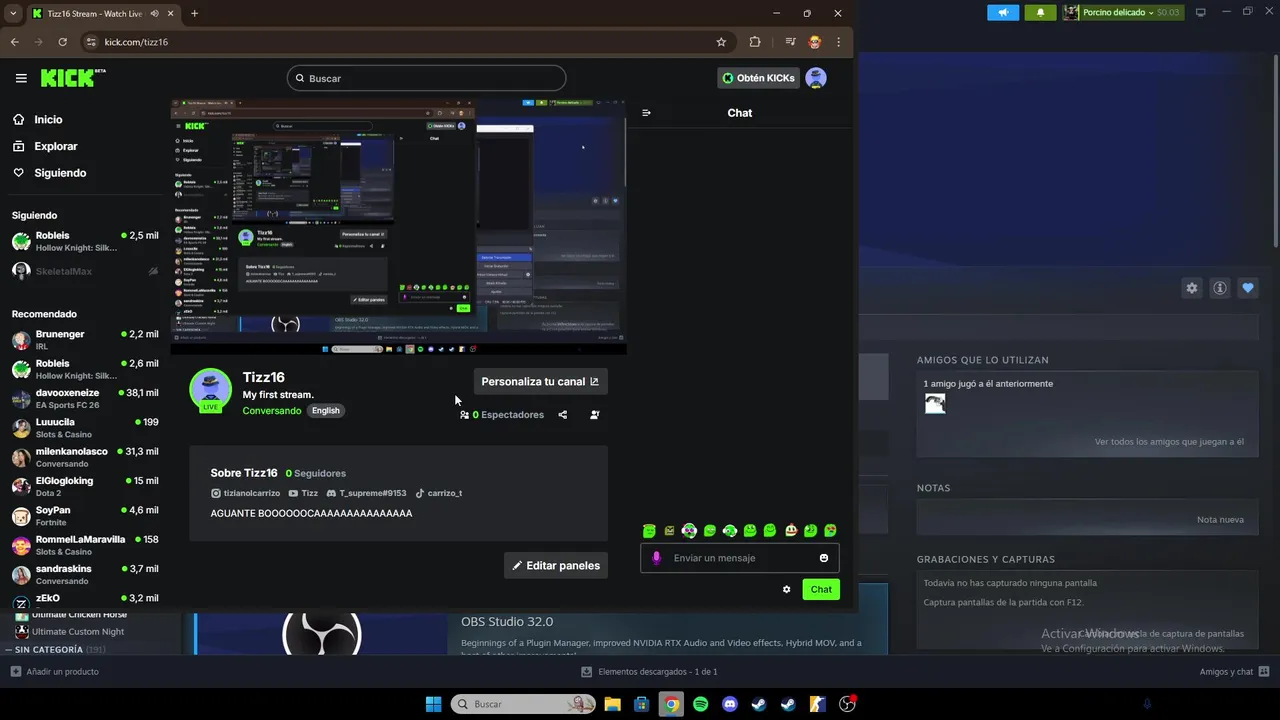Open SoyPan recommended channel
This screenshot has width=1280, height=720.
[x=85, y=516]
